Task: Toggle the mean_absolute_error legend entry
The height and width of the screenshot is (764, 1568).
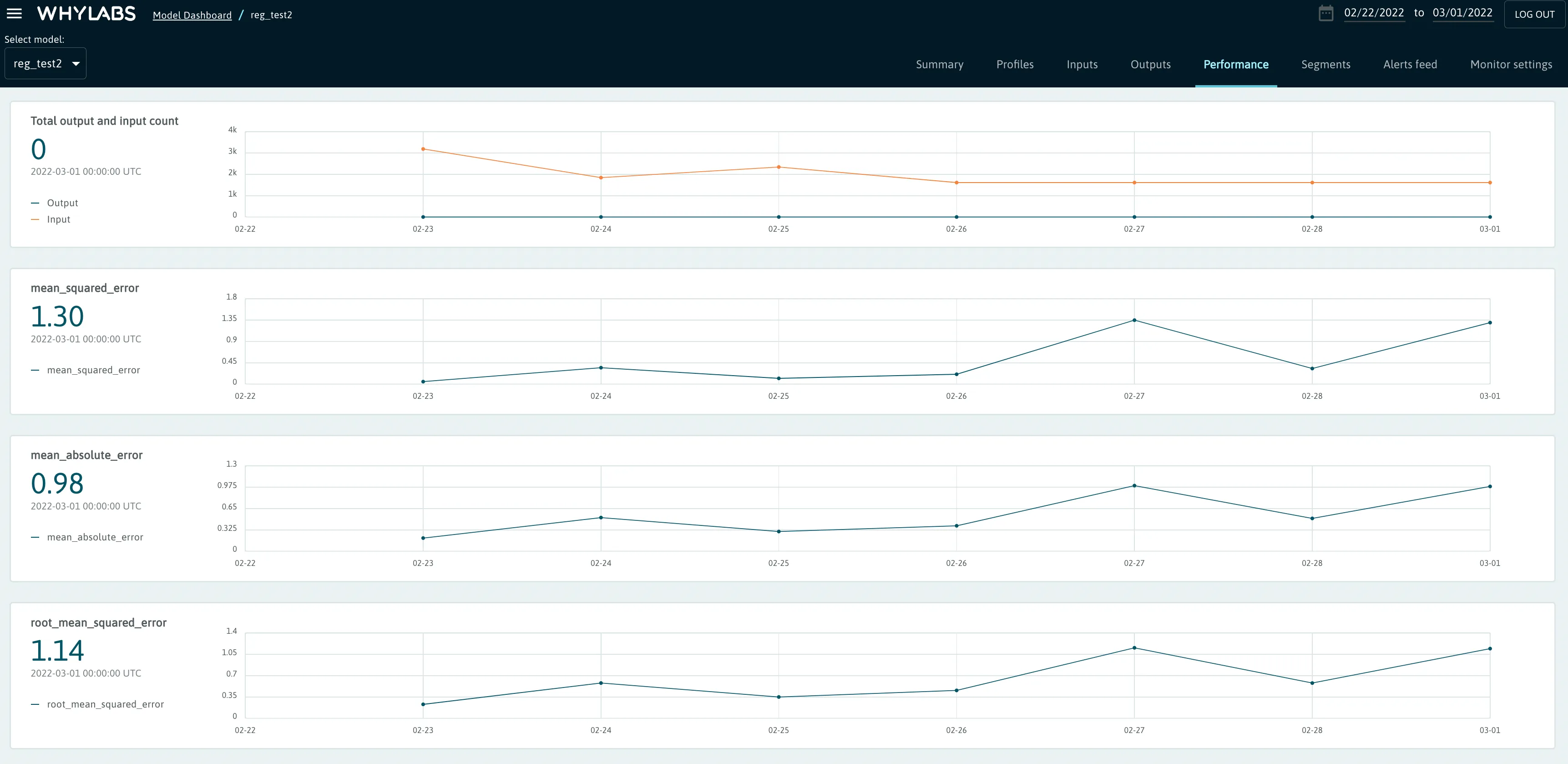Action: pyautogui.click(x=96, y=537)
